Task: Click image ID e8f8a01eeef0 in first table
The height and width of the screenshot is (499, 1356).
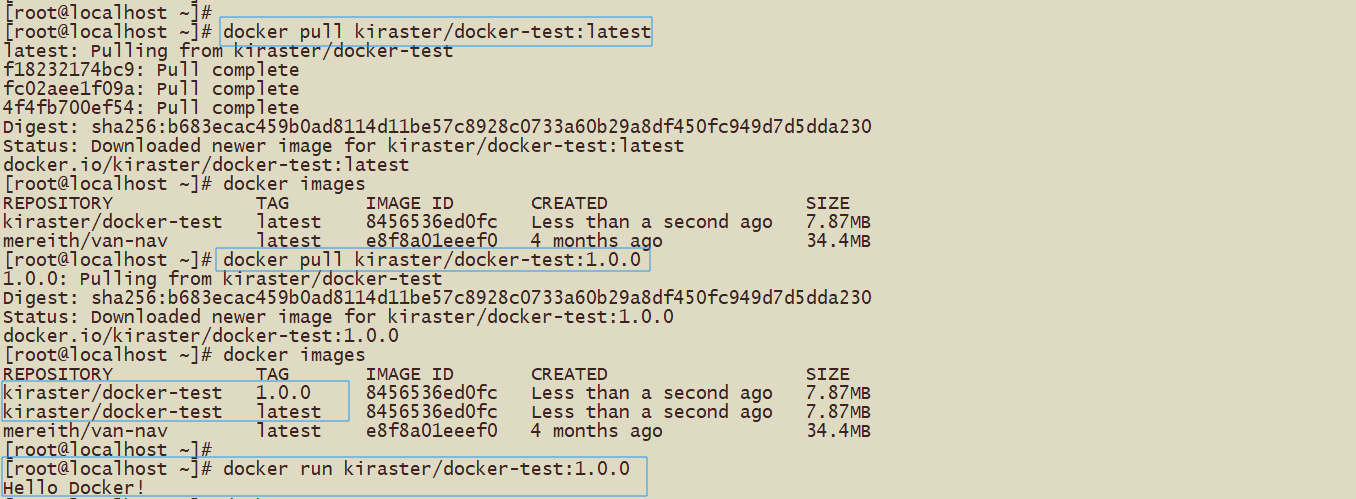Action: [x=431, y=241]
